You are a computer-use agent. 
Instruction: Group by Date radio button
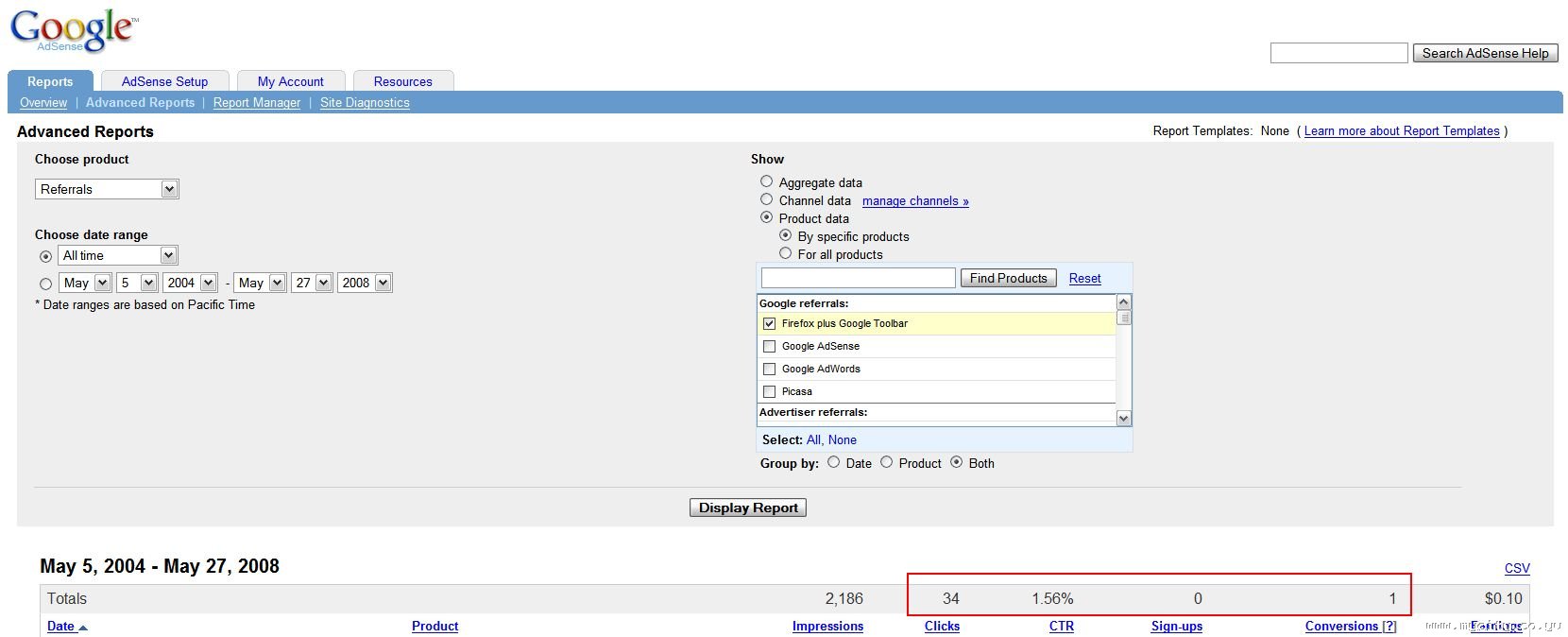[x=833, y=462]
